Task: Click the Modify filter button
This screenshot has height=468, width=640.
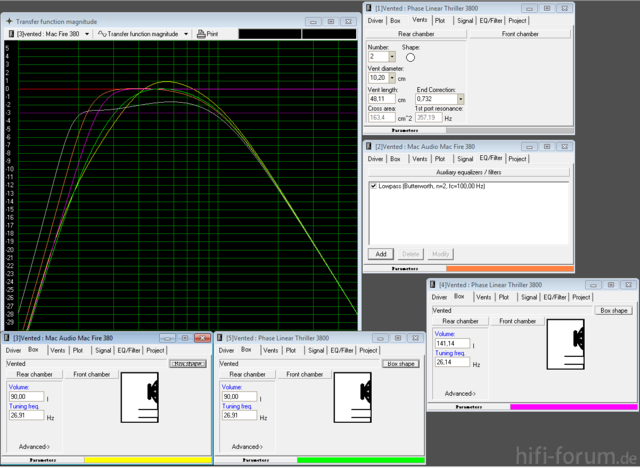Action: 440,254
